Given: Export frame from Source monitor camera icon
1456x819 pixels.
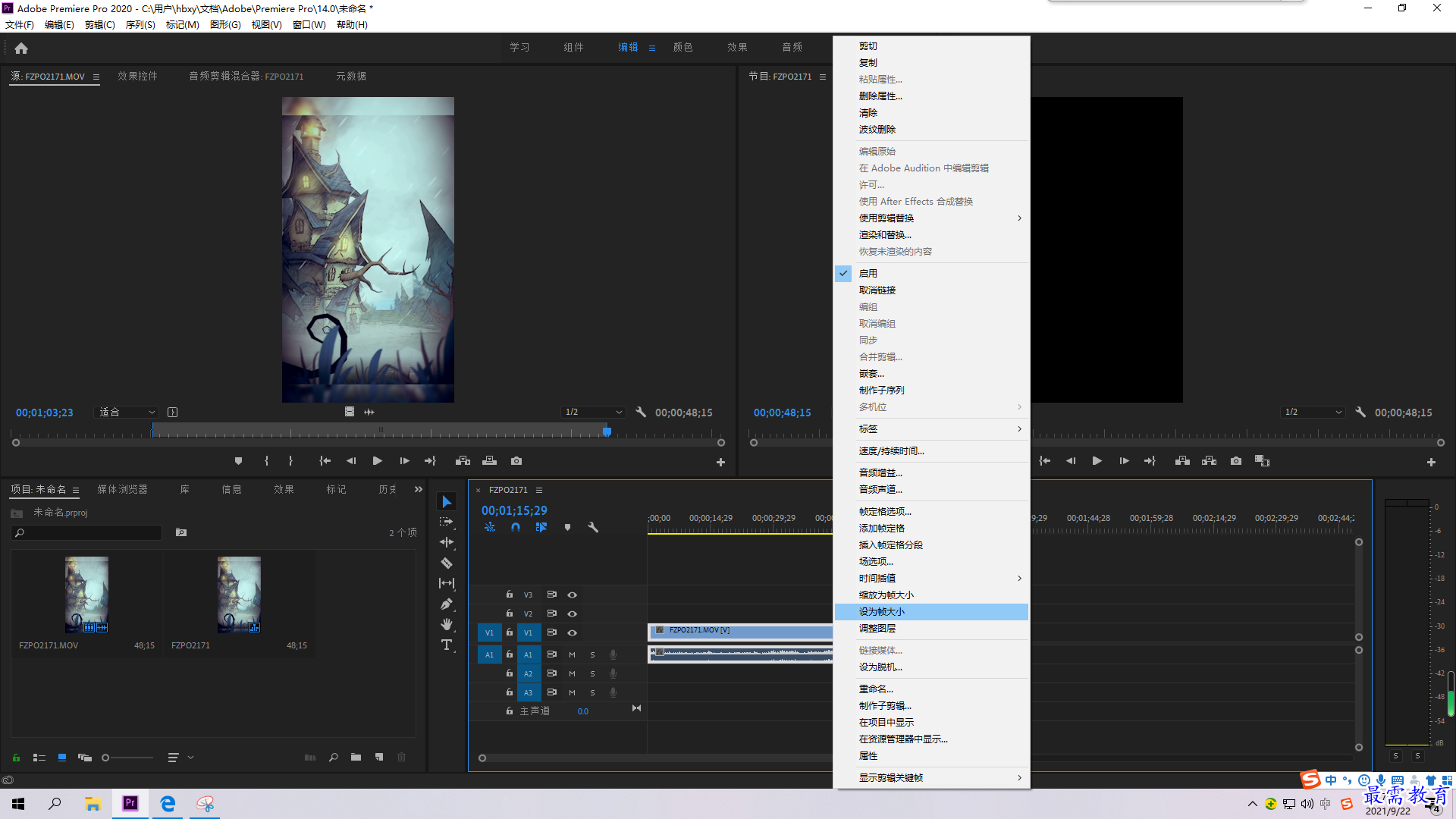Looking at the screenshot, I should 516,461.
